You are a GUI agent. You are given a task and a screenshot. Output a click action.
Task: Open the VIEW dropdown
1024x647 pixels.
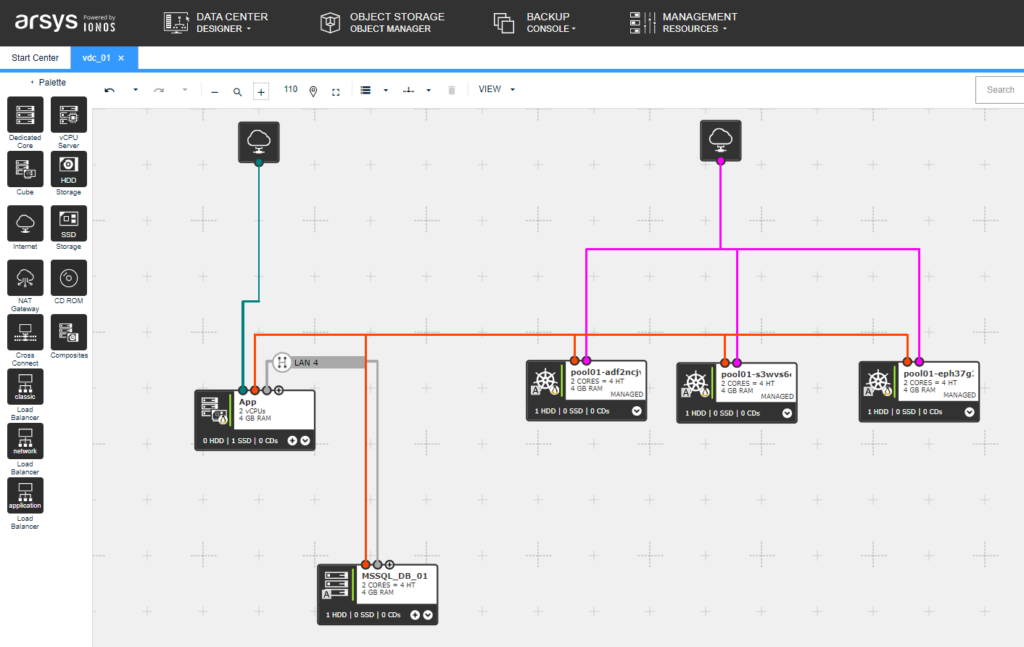coord(496,89)
